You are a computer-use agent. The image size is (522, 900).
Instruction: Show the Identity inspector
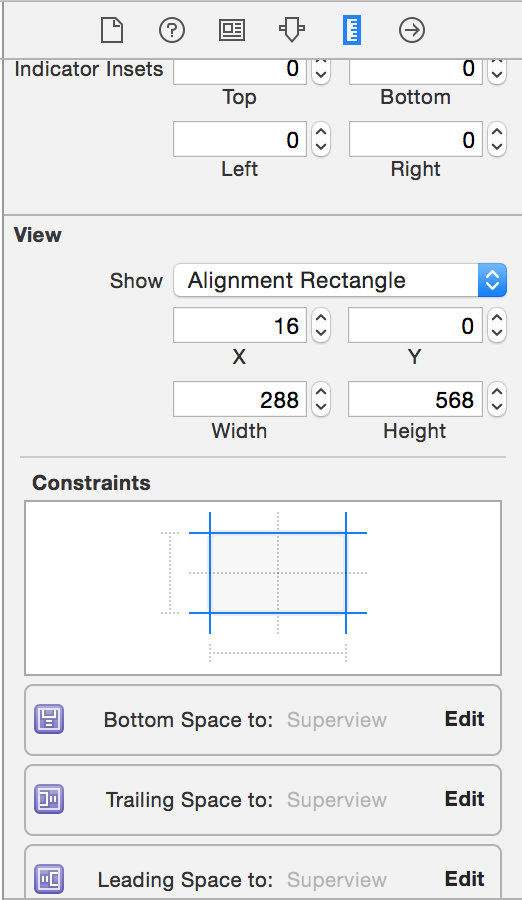point(232,30)
